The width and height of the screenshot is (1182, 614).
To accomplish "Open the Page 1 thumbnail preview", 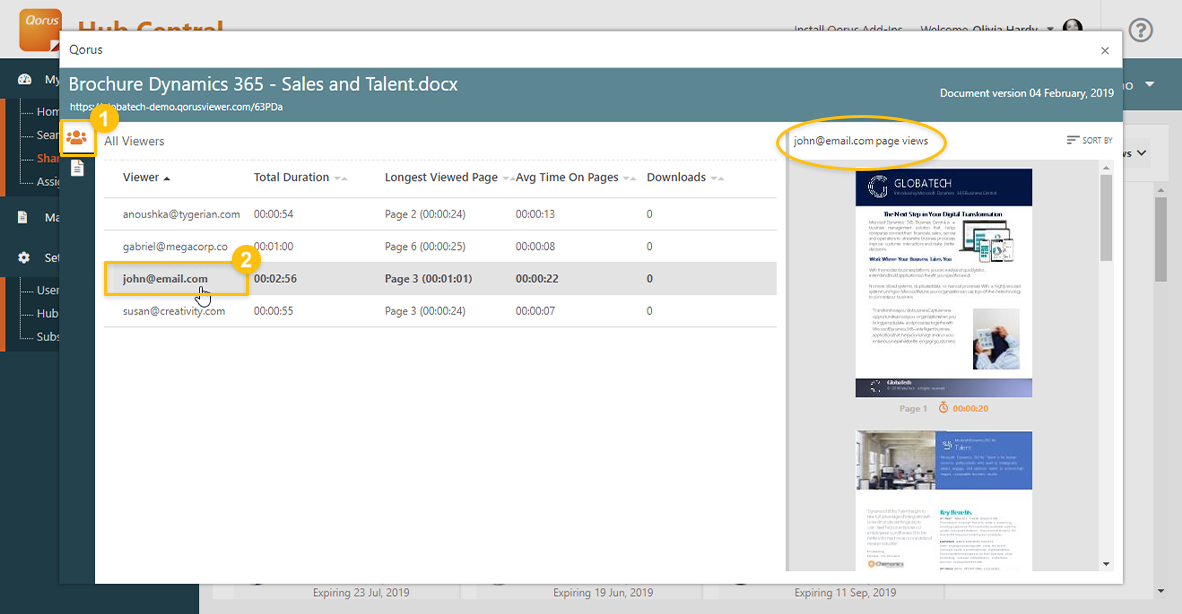I will click(943, 283).
